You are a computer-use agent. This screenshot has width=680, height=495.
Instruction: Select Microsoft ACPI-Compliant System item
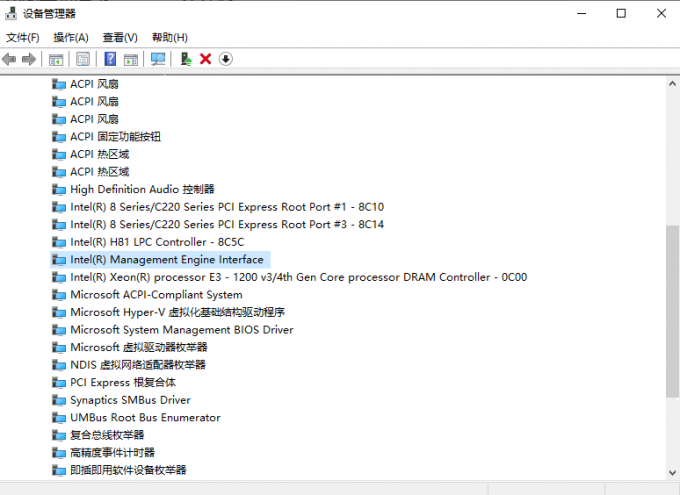[156, 295]
